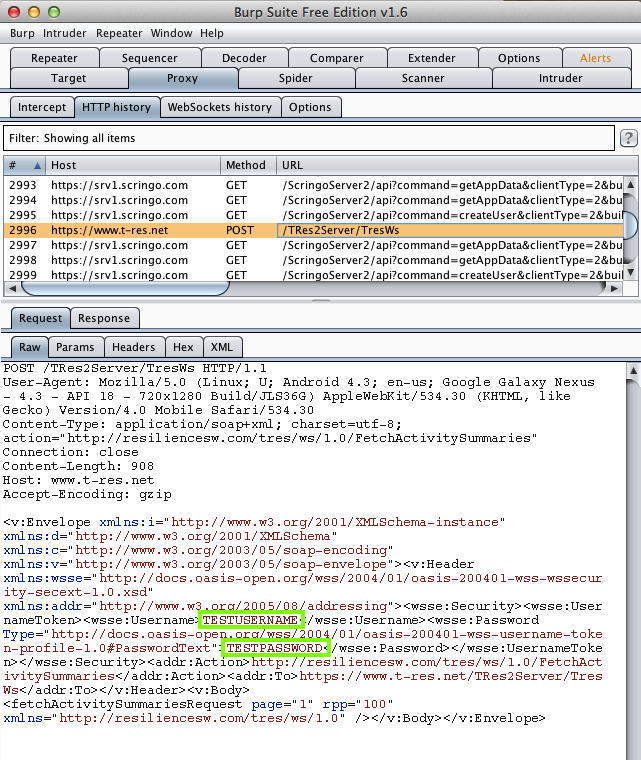This screenshot has height=760, width=641.
Task: Select the HTTP history sub-tab
Action: [x=117, y=107]
